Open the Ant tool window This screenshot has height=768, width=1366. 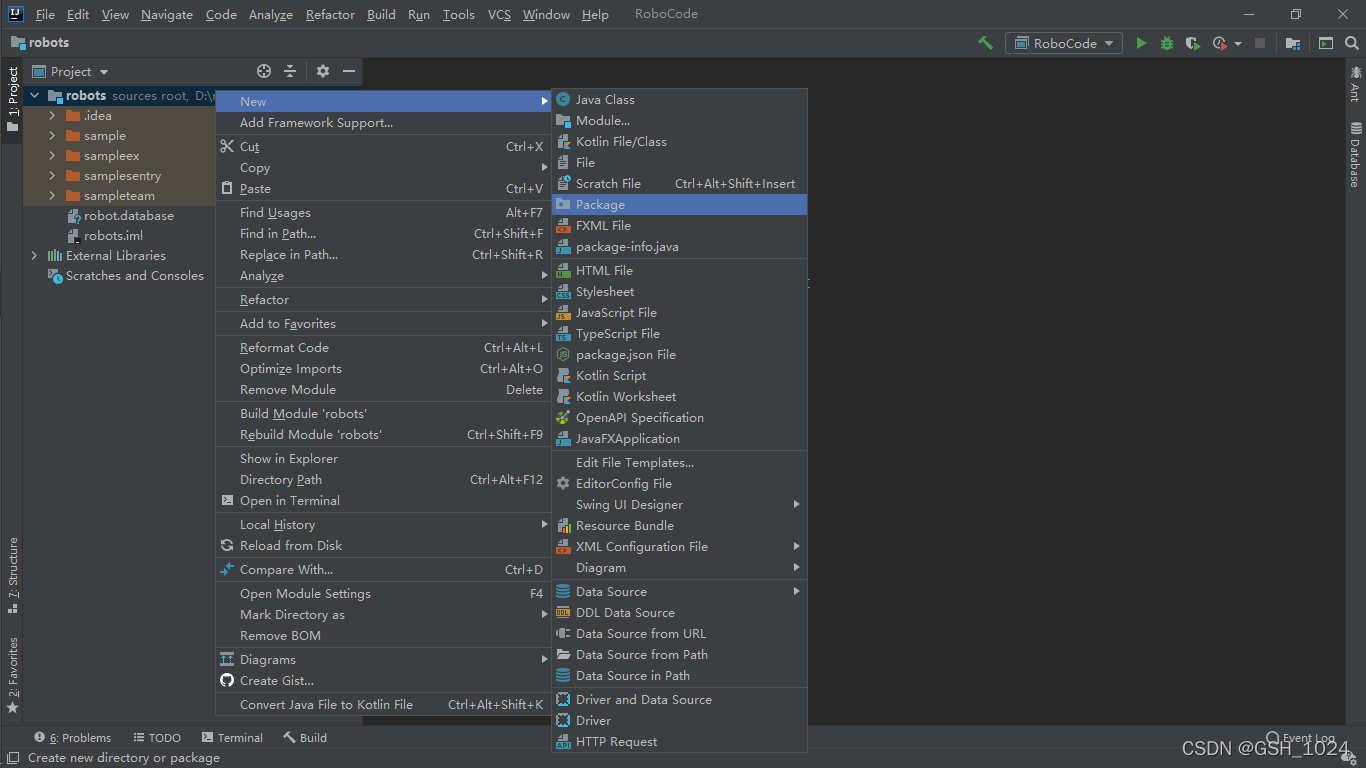point(1355,83)
